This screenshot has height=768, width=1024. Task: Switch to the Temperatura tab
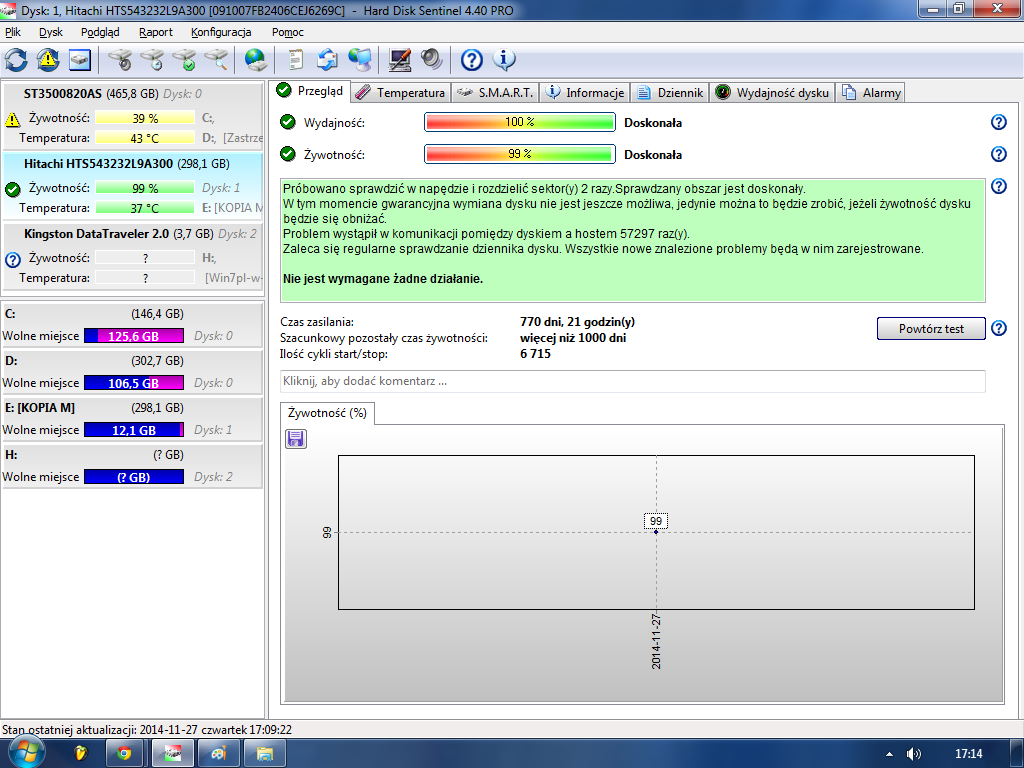point(401,93)
